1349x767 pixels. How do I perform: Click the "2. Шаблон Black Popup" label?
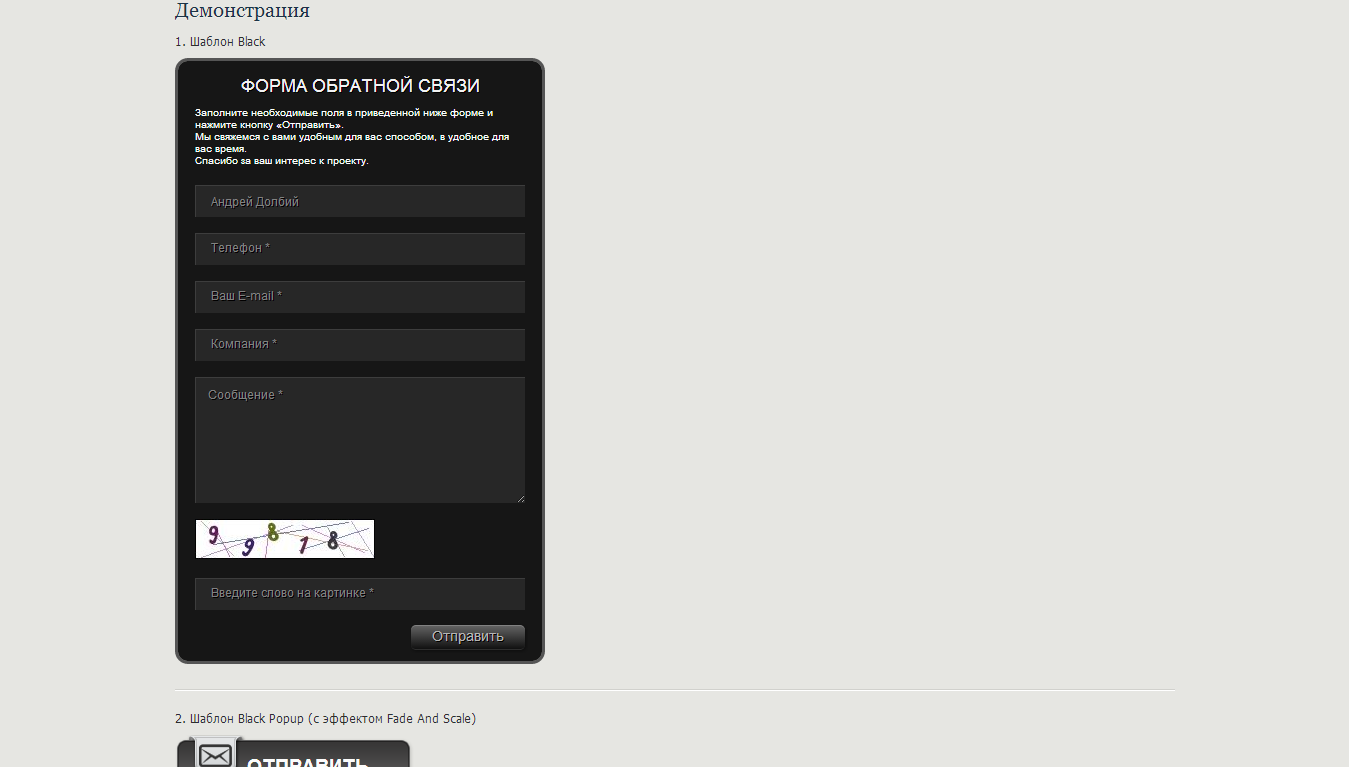click(x=325, y=719)
